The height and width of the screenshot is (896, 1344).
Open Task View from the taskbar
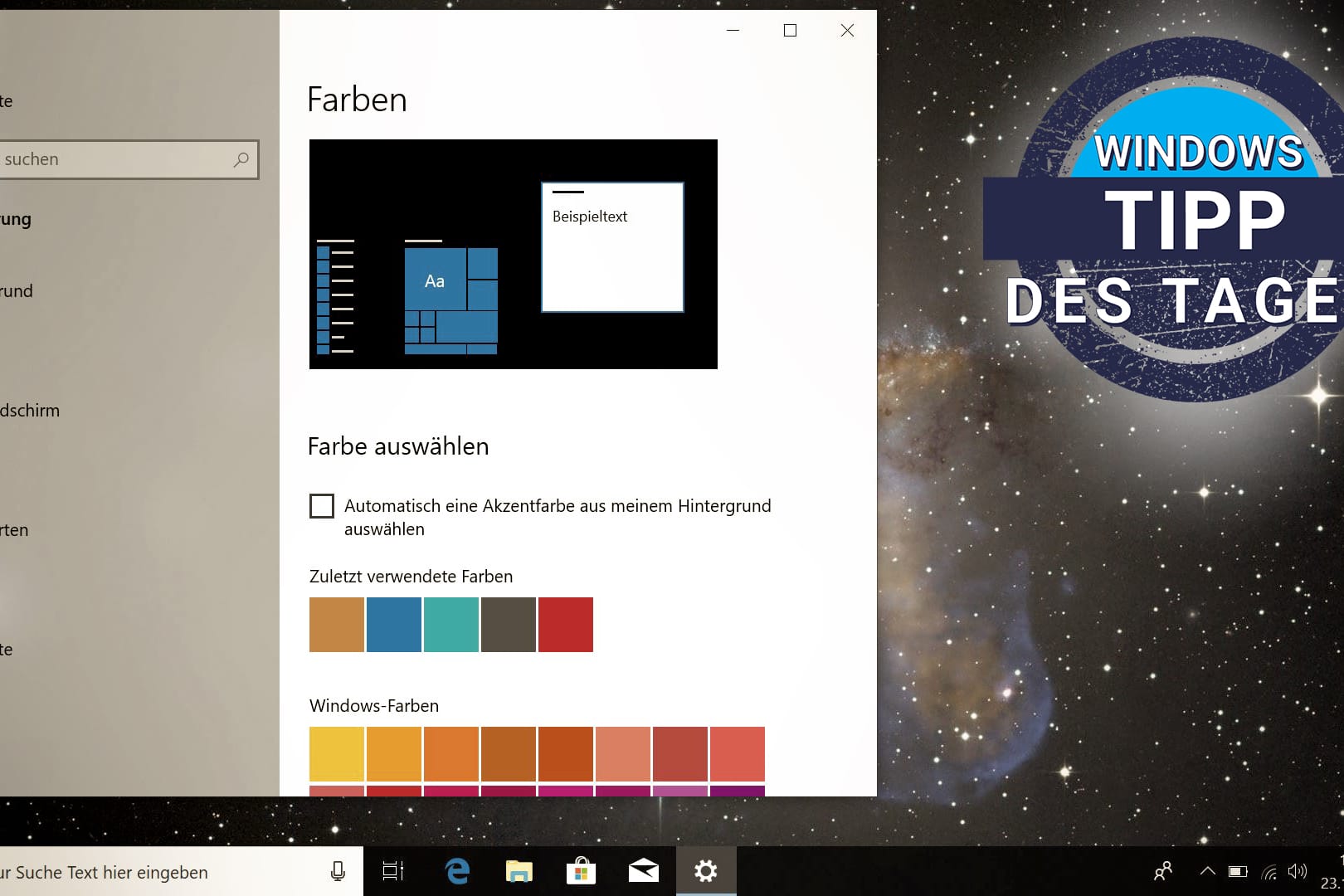tap(393, 871)
